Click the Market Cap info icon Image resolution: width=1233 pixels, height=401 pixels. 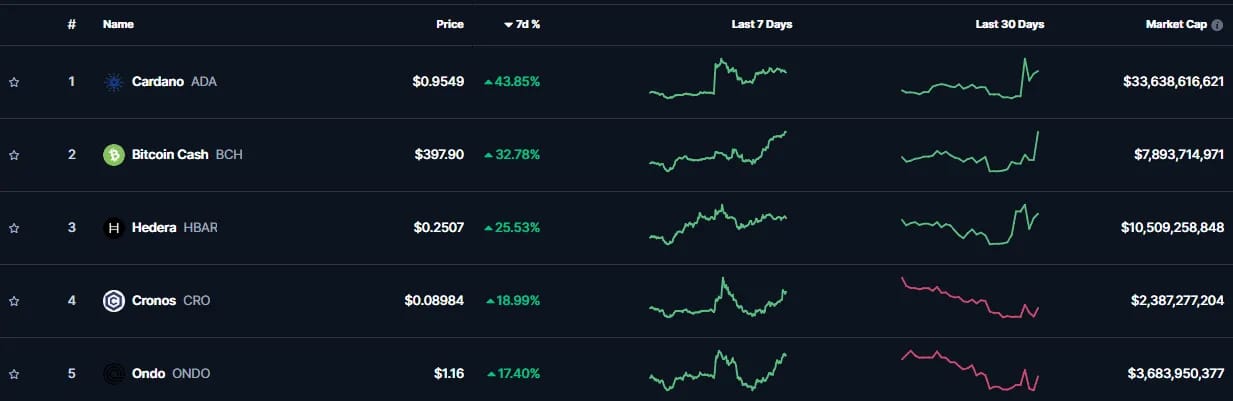[1217, 25]
